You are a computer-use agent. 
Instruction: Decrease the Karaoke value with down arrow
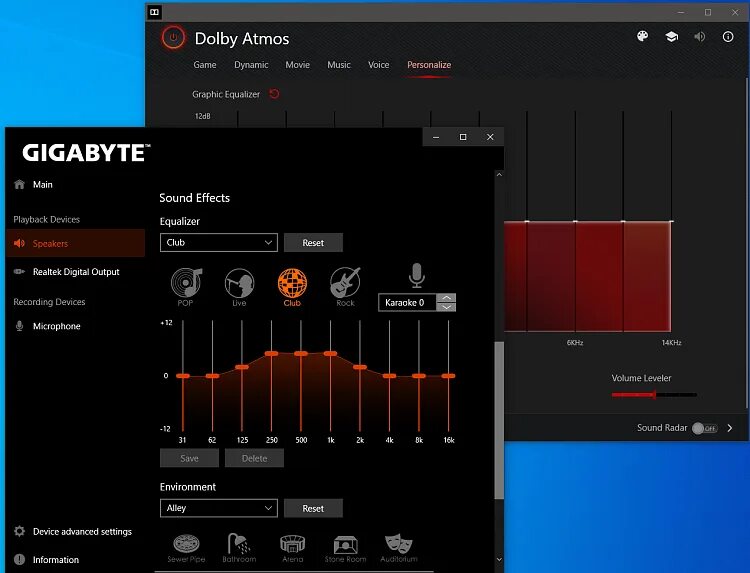[x=446, y=307]
